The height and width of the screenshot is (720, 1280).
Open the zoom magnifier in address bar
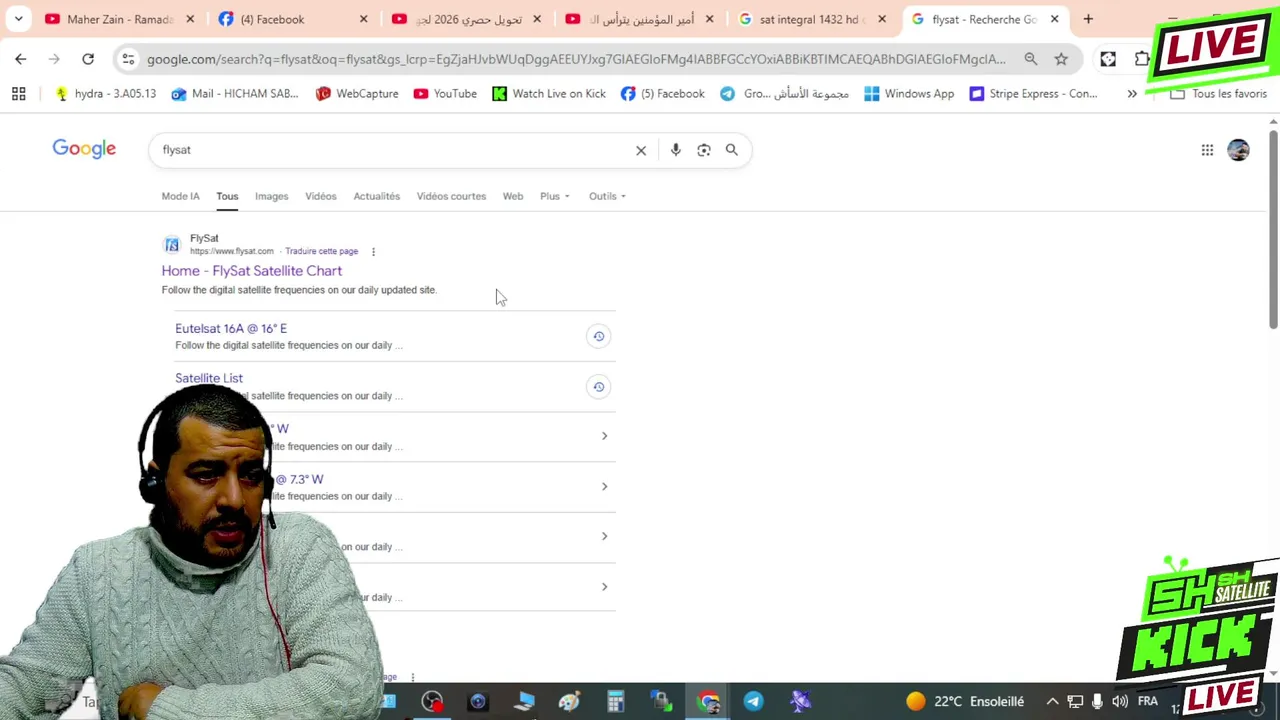pyautogui.click(x=1030, y=59)
